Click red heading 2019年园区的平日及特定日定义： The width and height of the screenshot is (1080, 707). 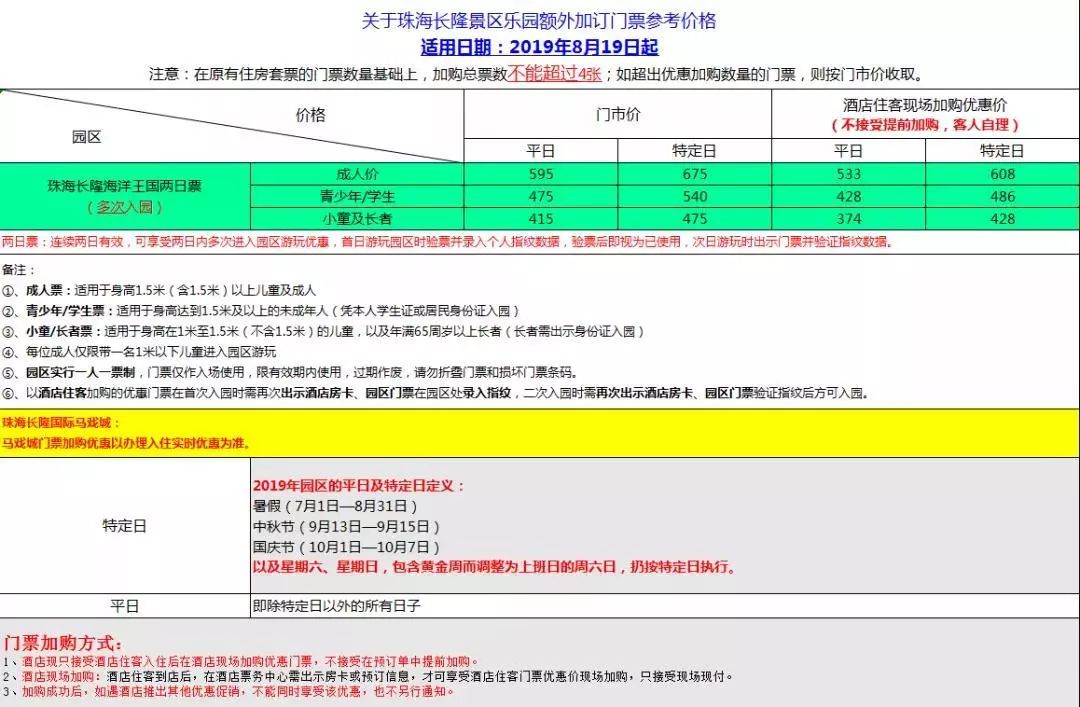coord(359,486)
